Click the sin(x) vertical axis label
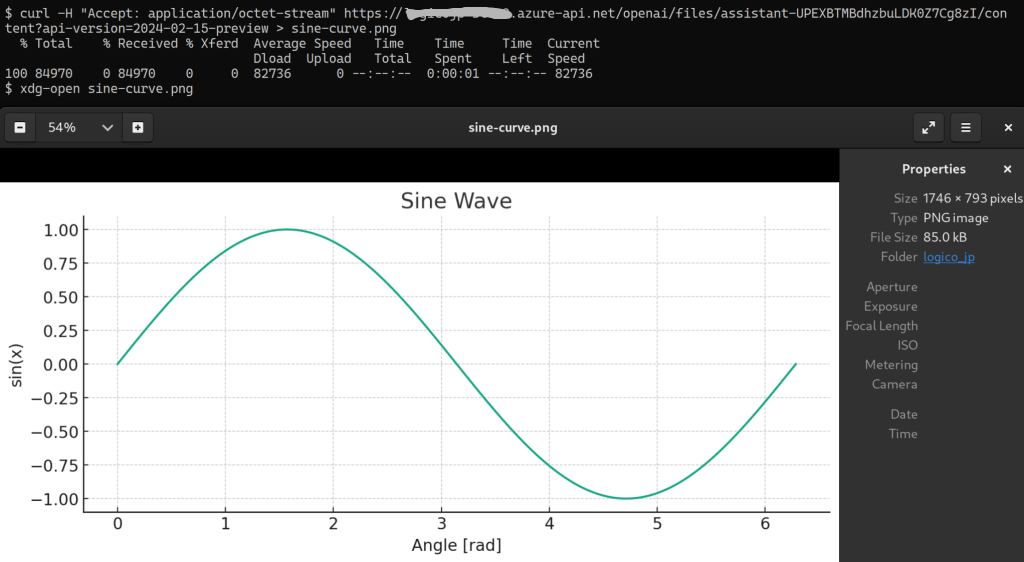The width and height of the screenshot is (1024, 562). (17, 364)
